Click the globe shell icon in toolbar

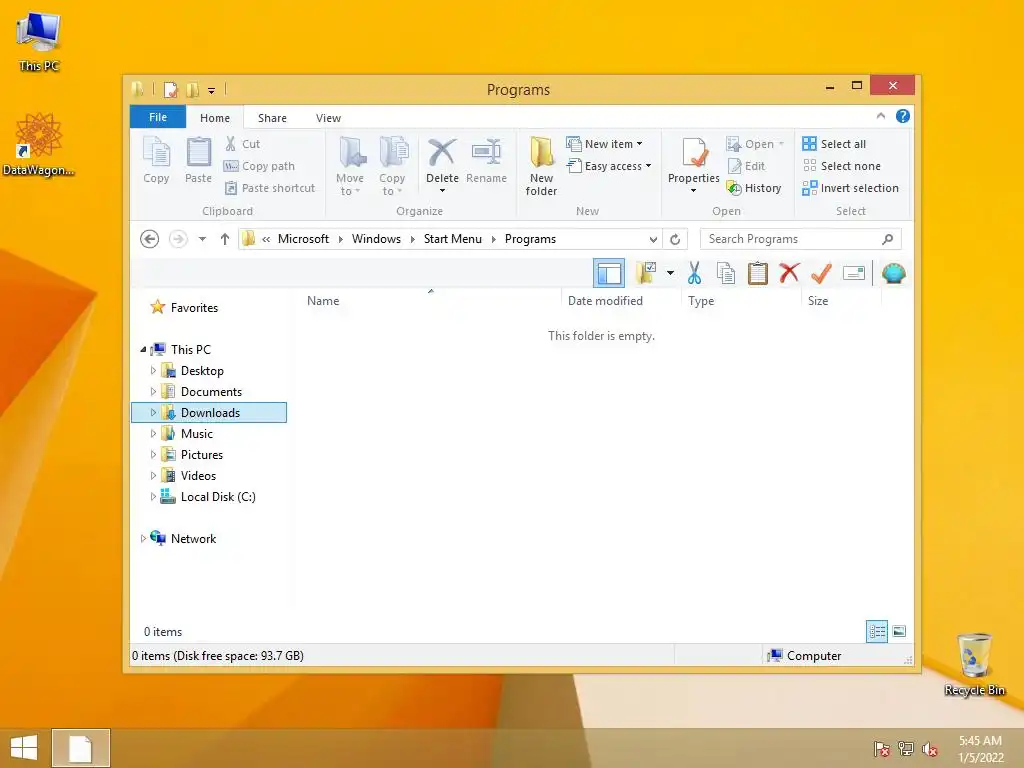click(893, 273)
